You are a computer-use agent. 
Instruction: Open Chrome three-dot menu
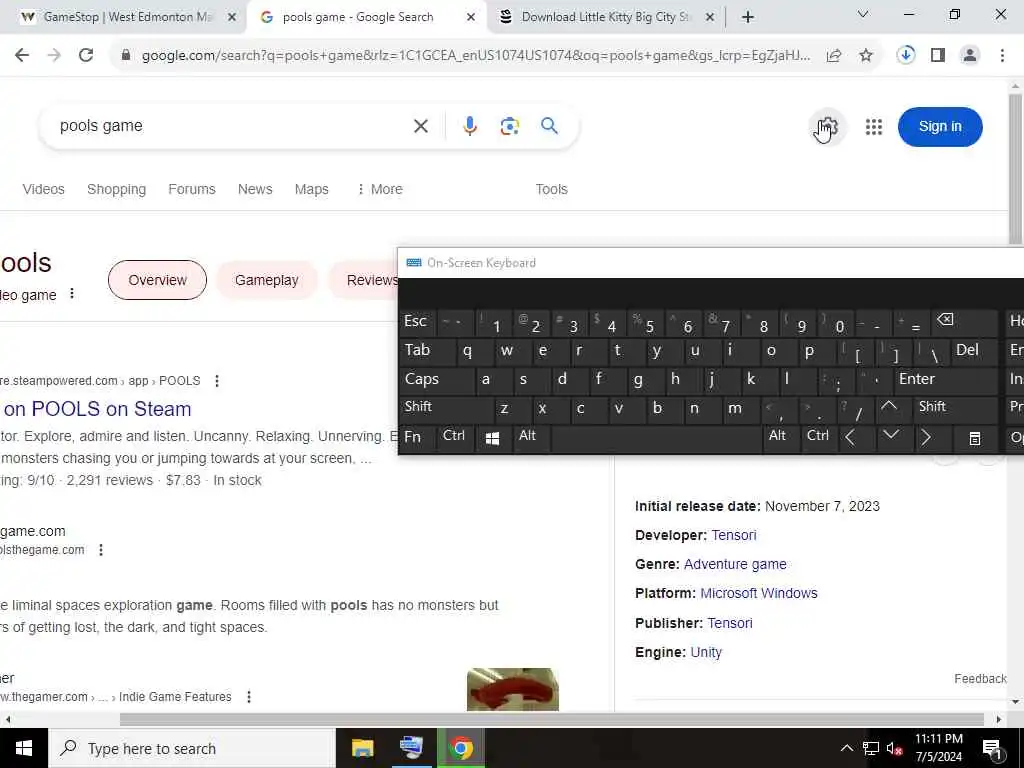[x=1002, y=56]
